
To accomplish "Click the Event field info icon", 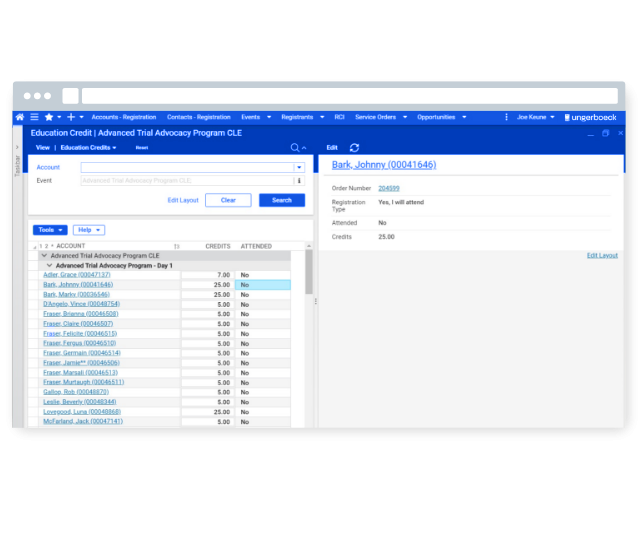I will (x=298, y=181).
